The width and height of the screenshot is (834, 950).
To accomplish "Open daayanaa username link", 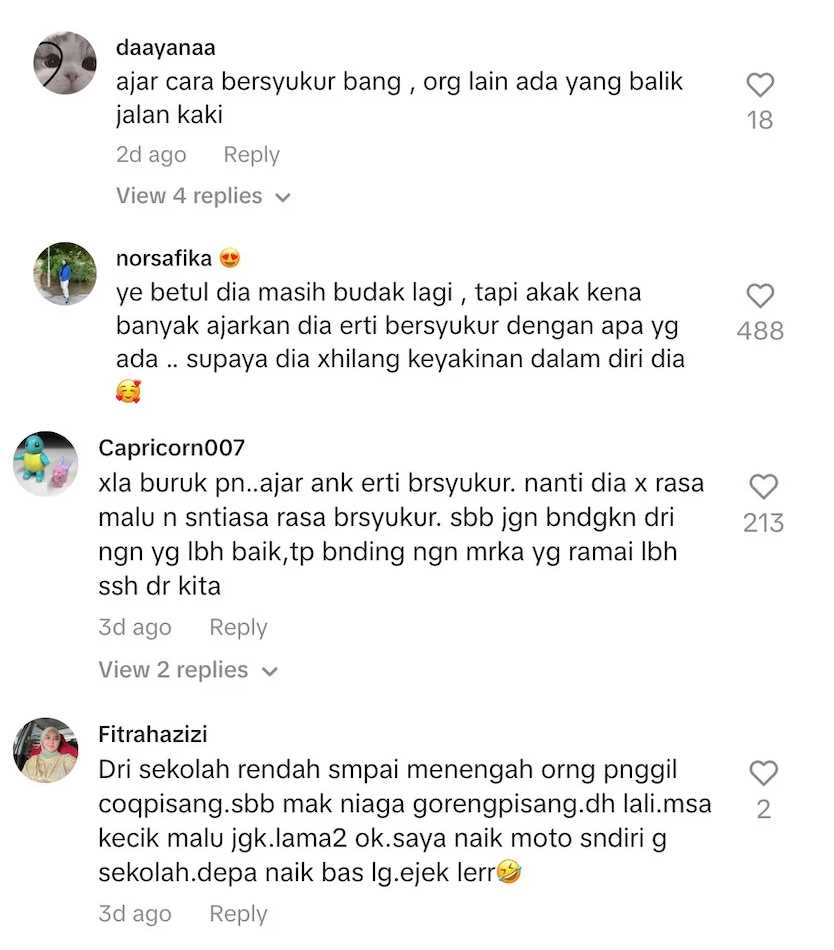I will pyautogui.click(x=165, y=48).
